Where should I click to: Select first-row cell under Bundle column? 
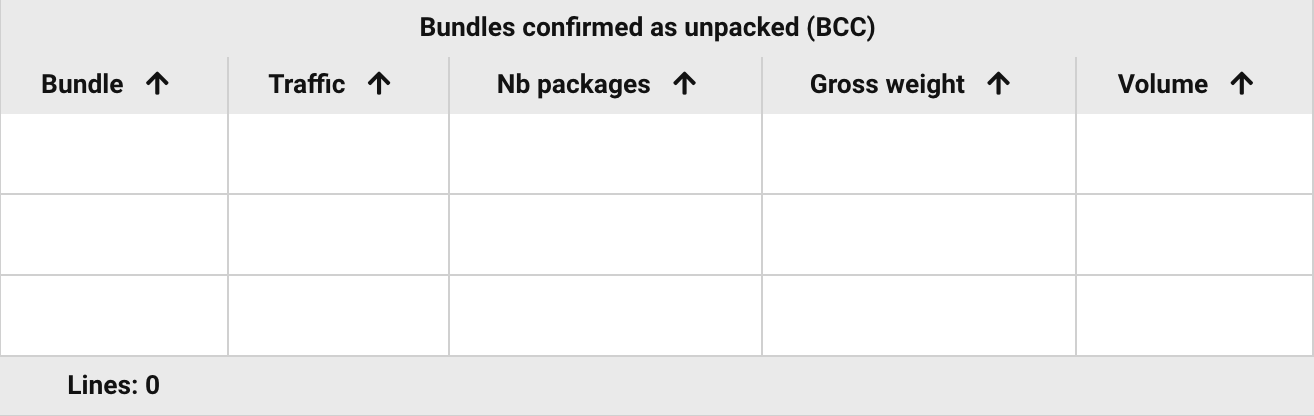114,154
